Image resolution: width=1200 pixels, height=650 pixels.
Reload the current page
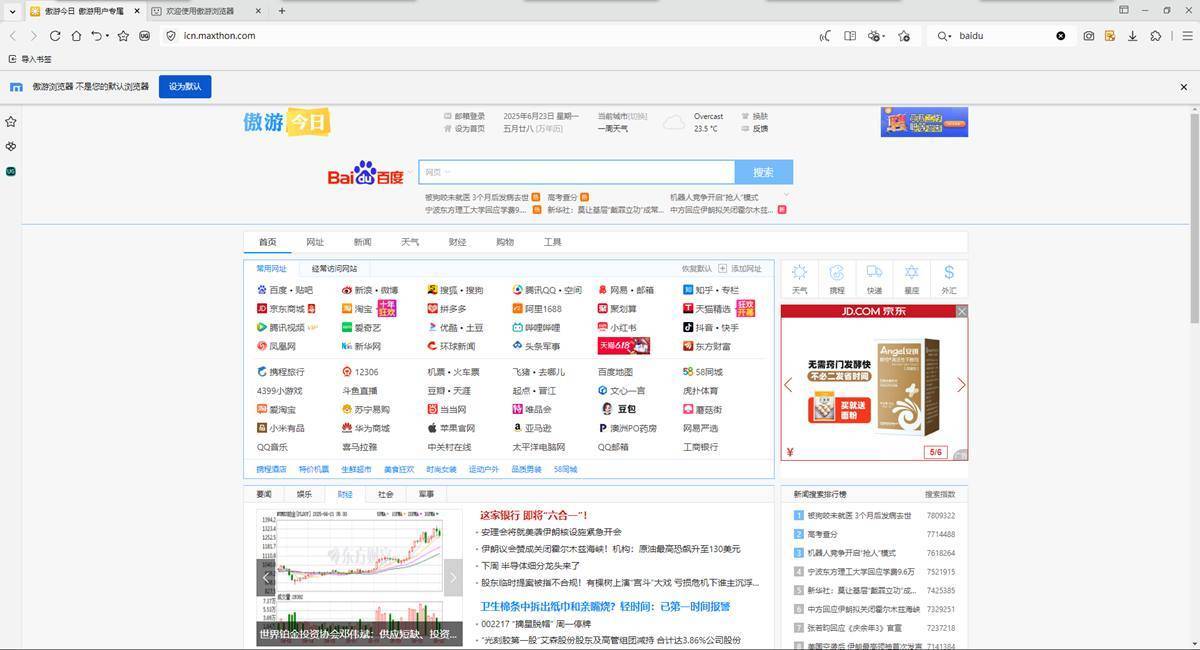pyautogui.click(x=55, y=36)
